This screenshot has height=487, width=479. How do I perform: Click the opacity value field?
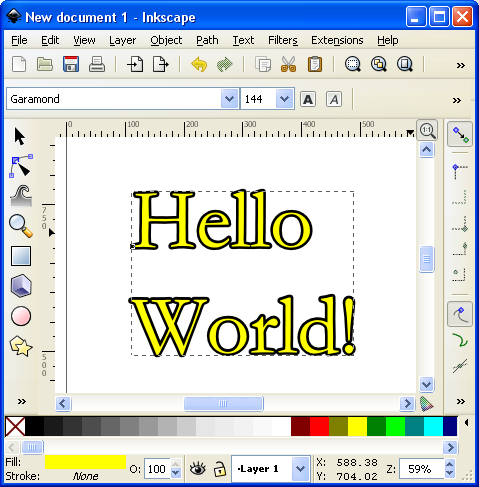tap(157, 469)
